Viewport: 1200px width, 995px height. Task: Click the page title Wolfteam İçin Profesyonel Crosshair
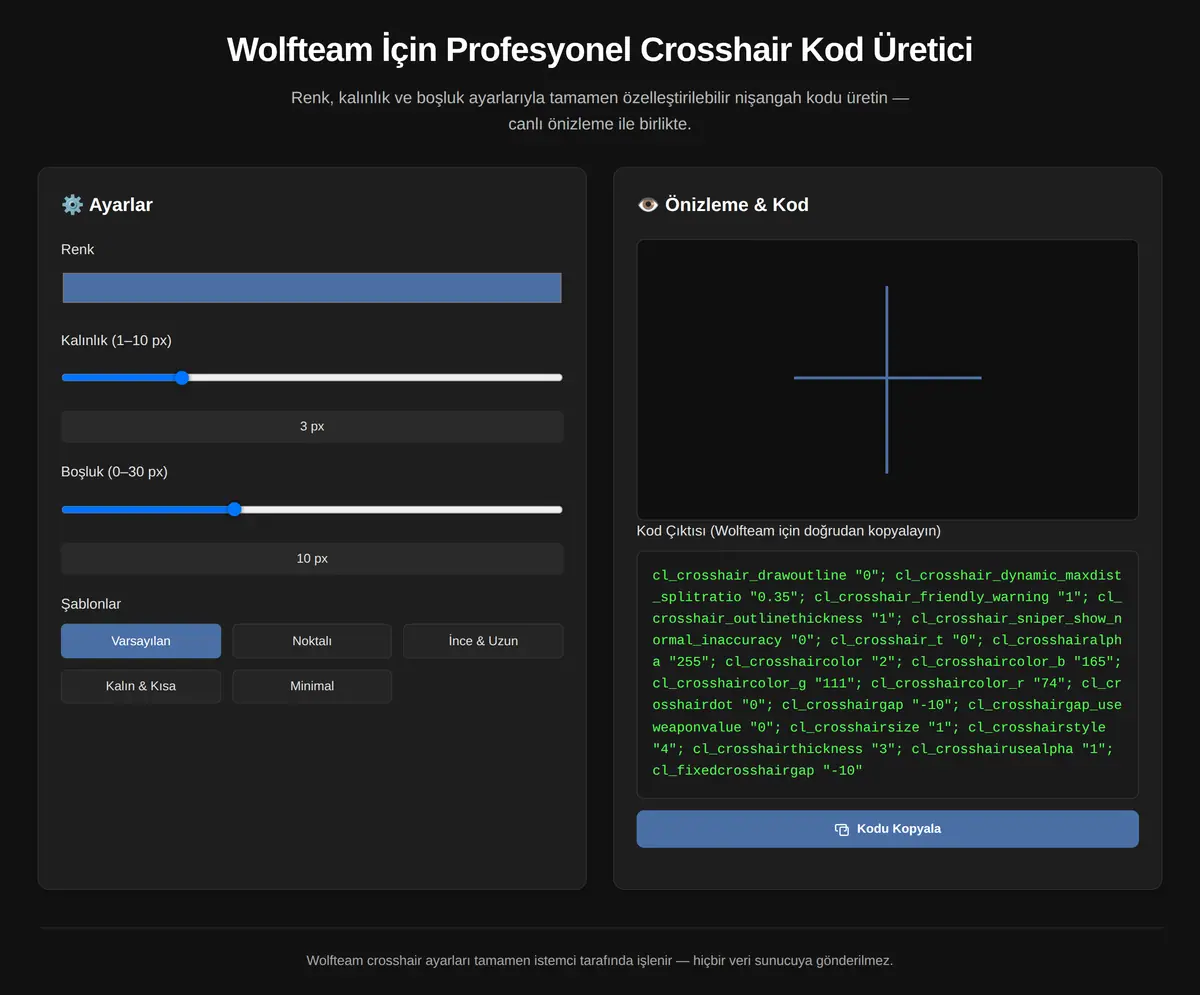coord(600,49)
